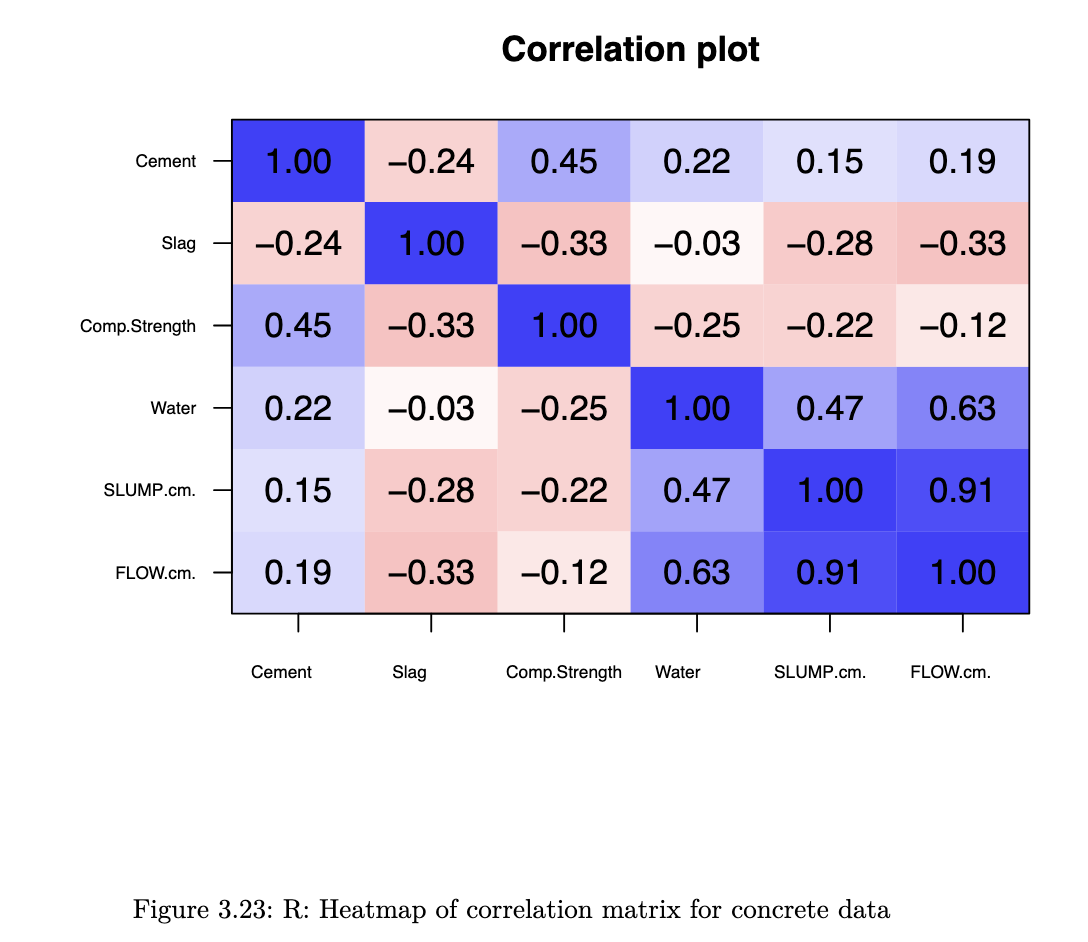Select the 0.47 cell in the Water row
The height and width of the screenshot is (942, 1088).
pyautogui.click(x=830, y=408)
